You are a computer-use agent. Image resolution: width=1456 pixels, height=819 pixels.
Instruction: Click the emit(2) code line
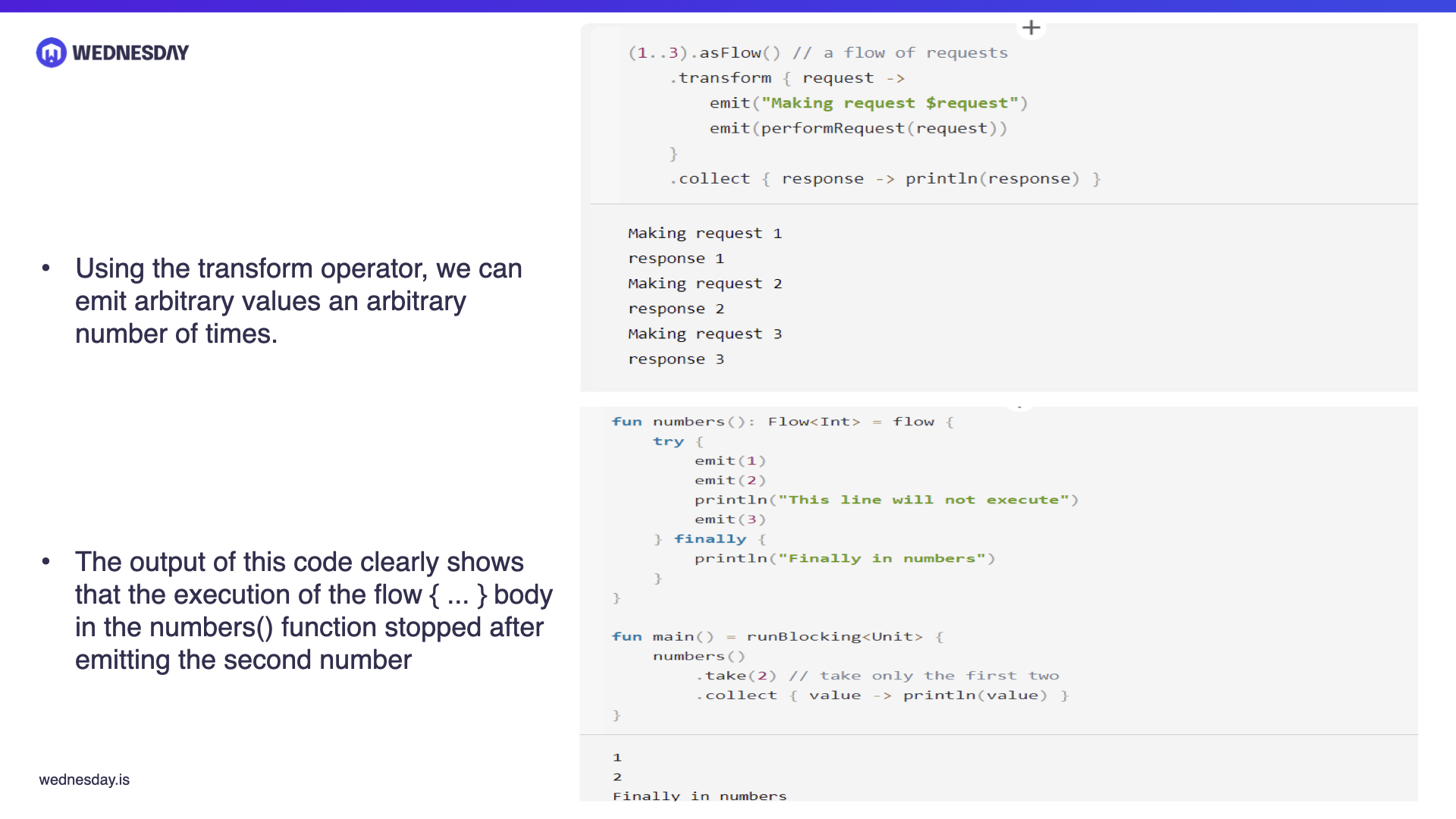[x=730, y=481]
